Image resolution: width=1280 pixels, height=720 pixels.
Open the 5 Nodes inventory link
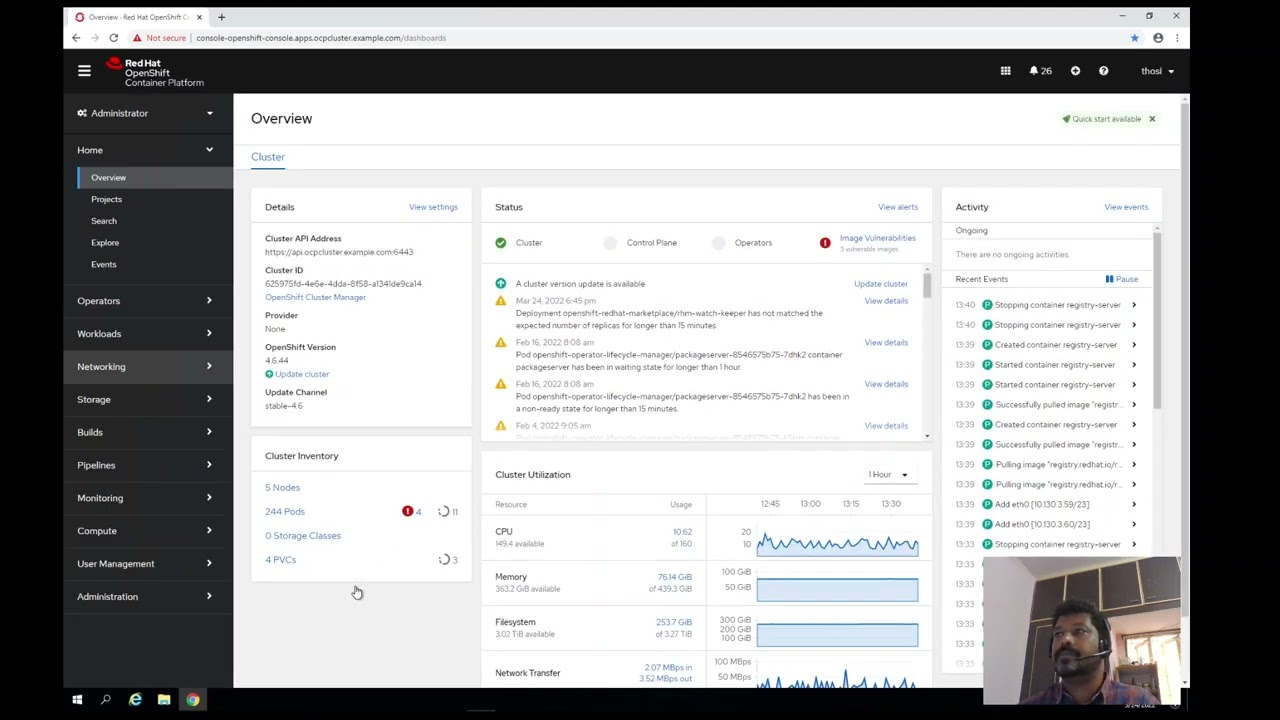(x=282, y=488)
